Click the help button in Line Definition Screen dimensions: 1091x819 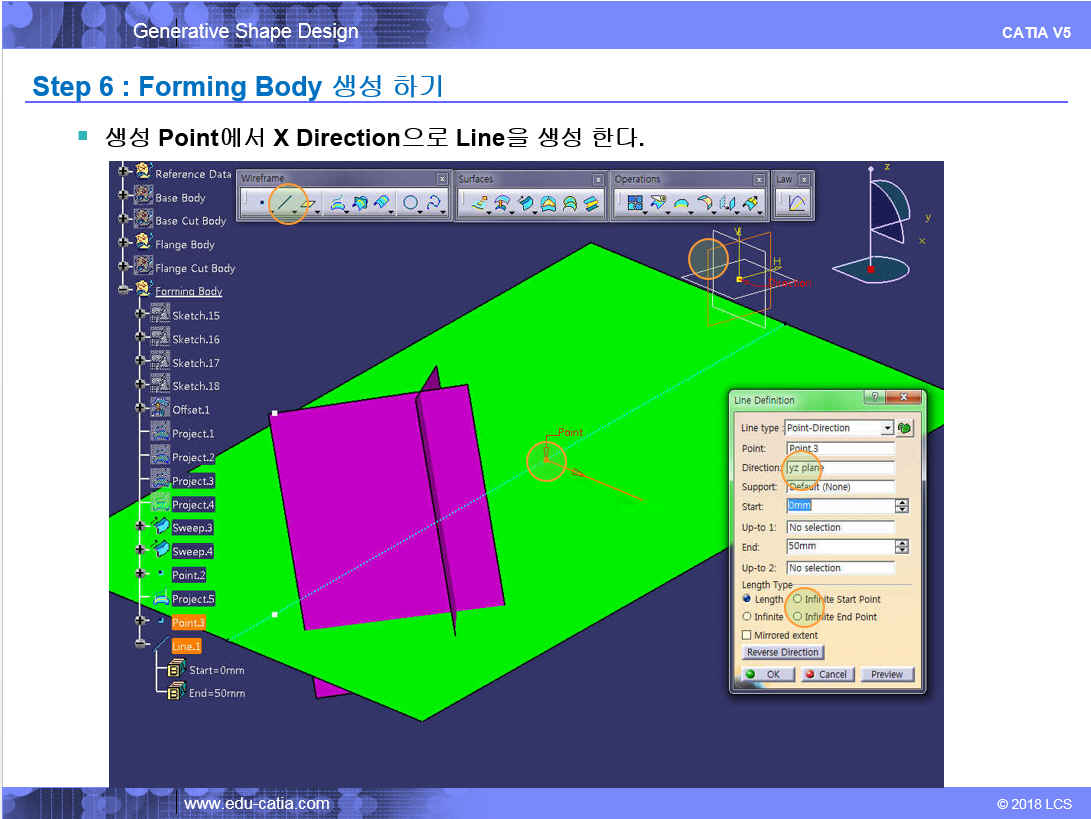click(875, 398)
